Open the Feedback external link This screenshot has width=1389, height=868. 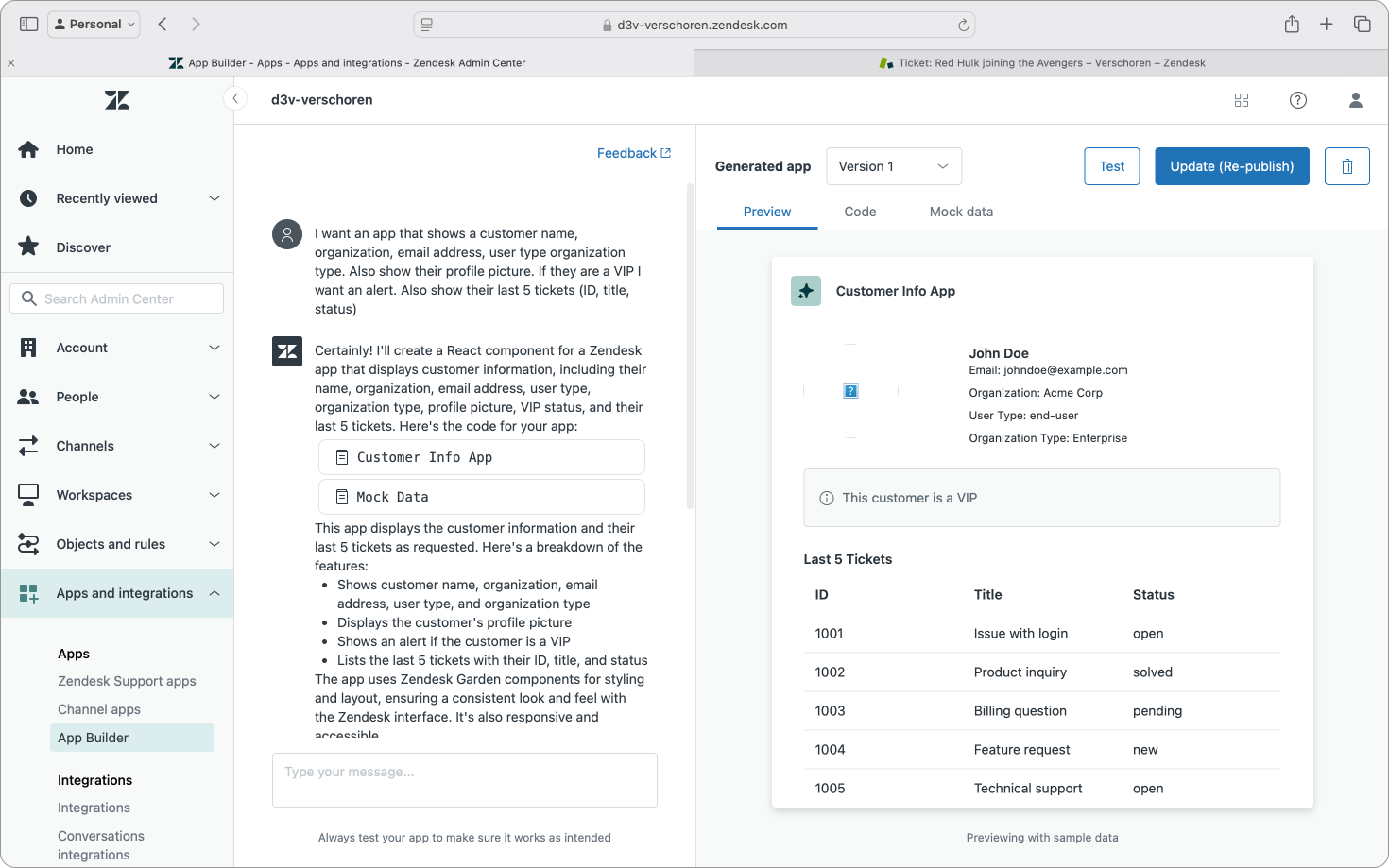(634, 153)
